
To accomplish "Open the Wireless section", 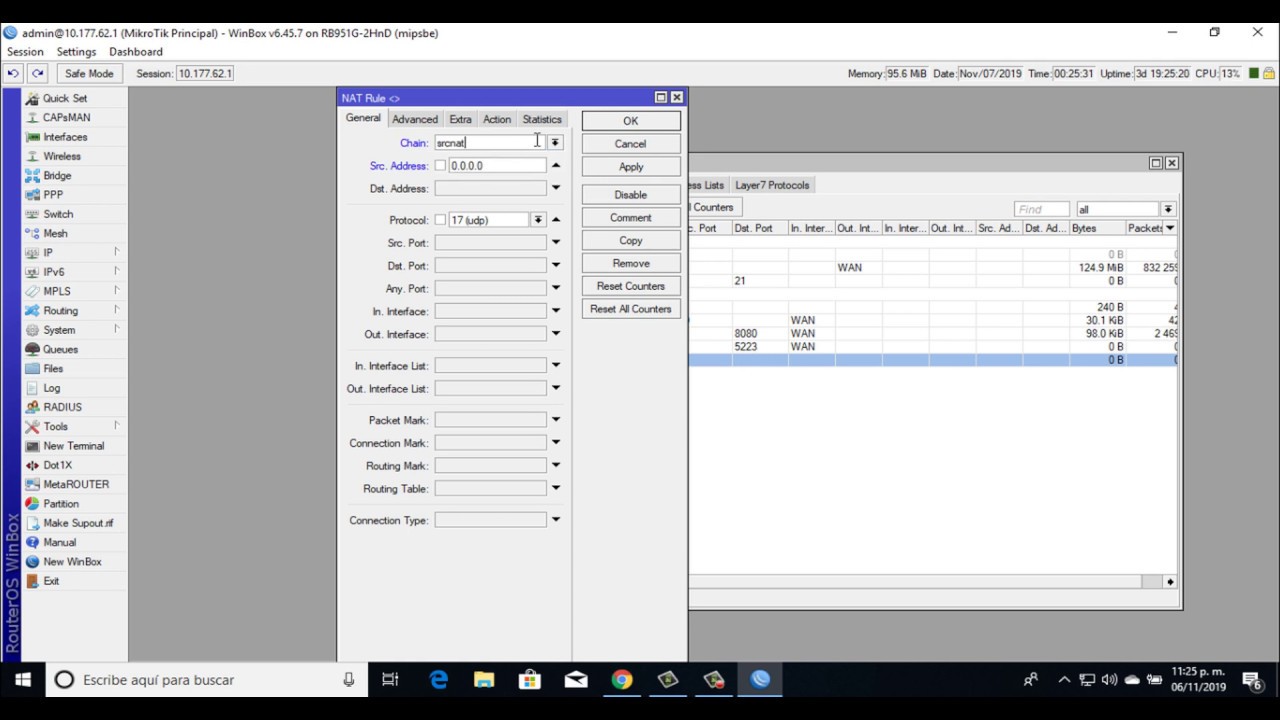I will [62, 156].
